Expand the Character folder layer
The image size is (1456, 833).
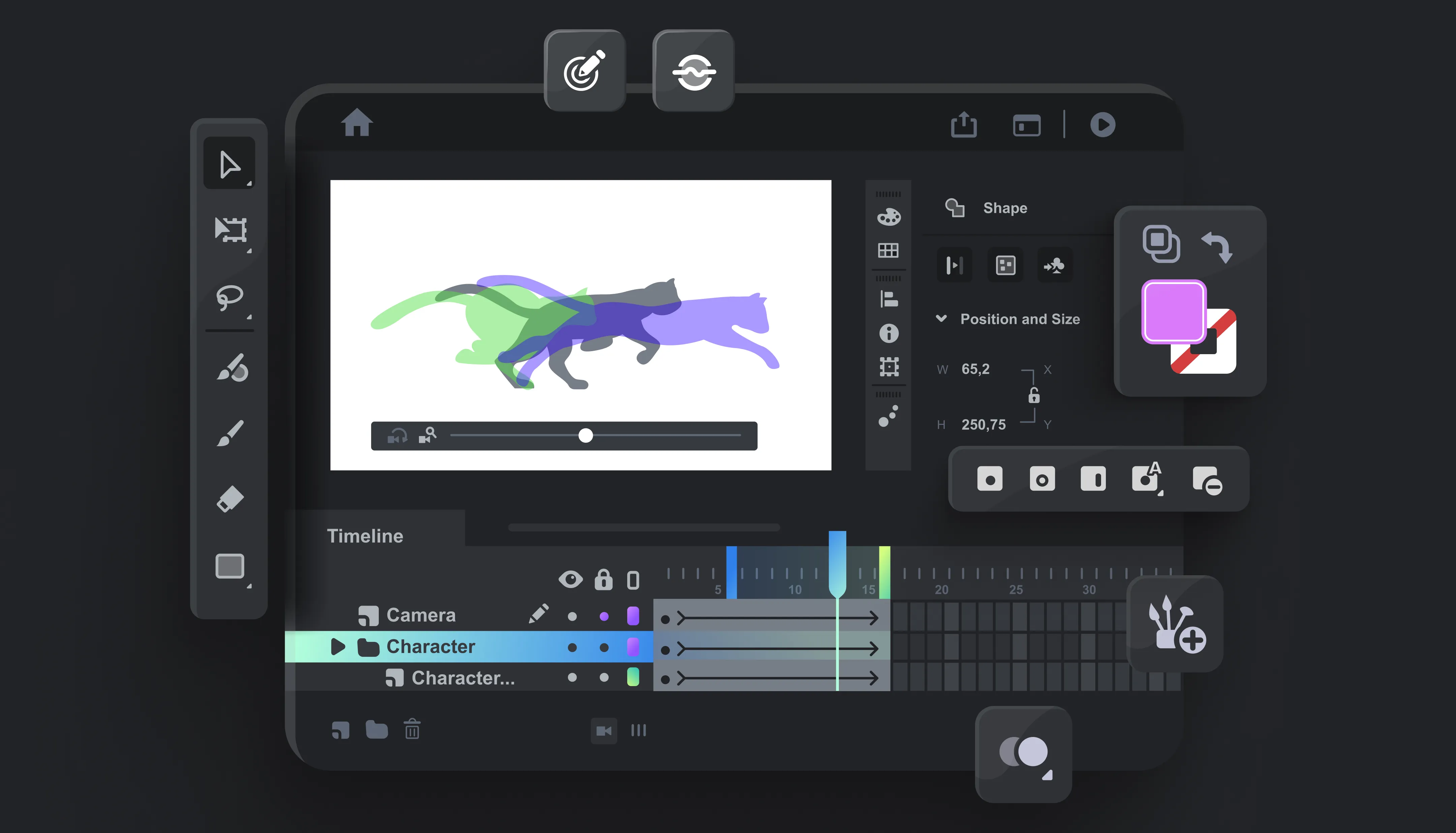pos(337,647)
